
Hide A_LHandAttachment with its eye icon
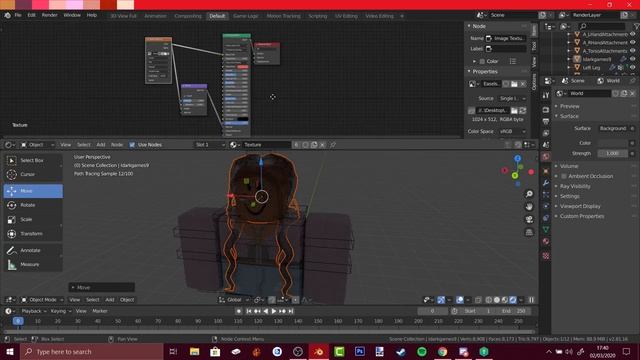pyautogui.click(x=633, y=34)
